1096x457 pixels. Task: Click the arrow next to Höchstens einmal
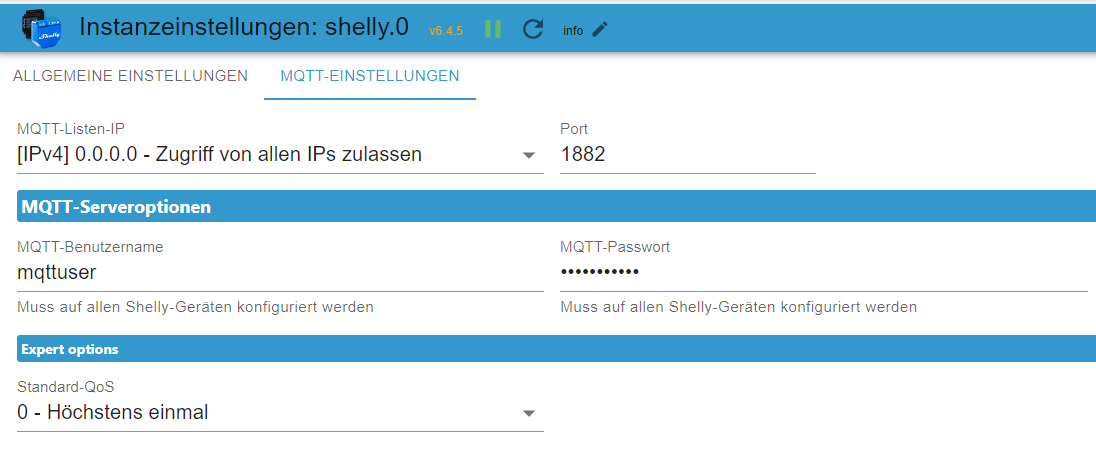[x=529, y=413]
